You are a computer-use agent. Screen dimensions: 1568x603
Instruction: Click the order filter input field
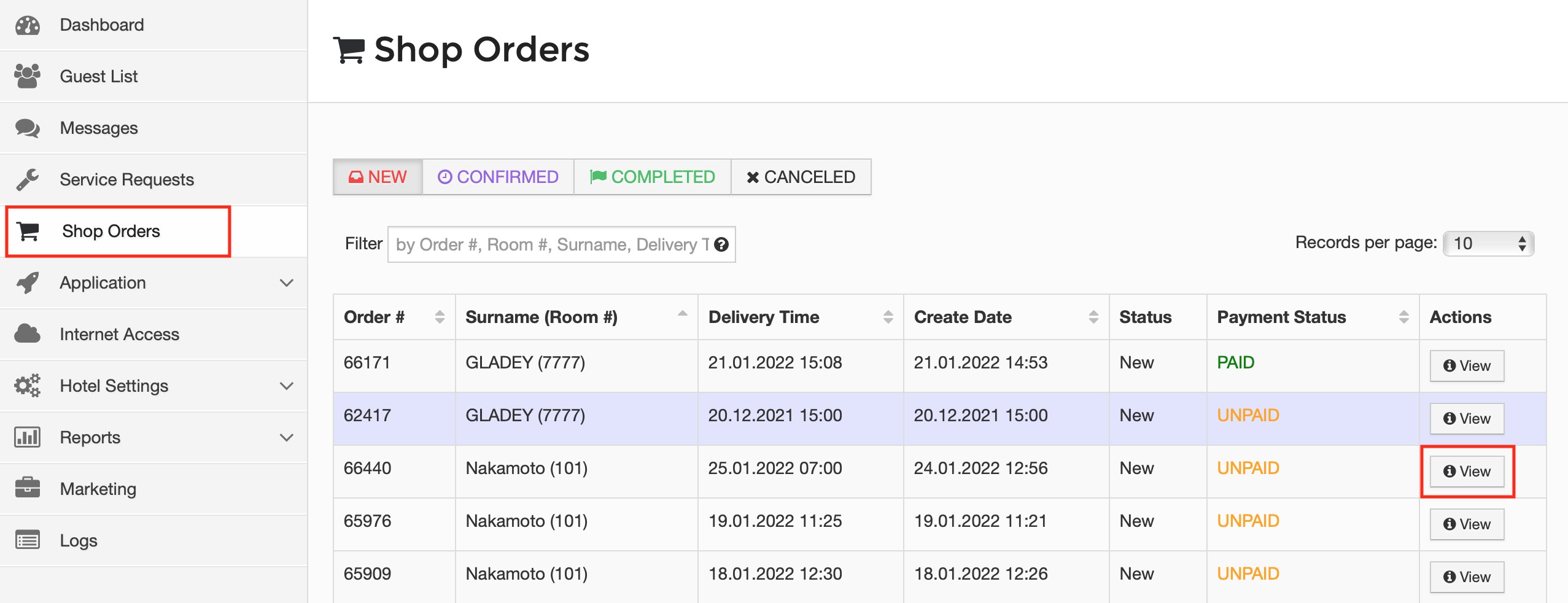click(561, 244)
